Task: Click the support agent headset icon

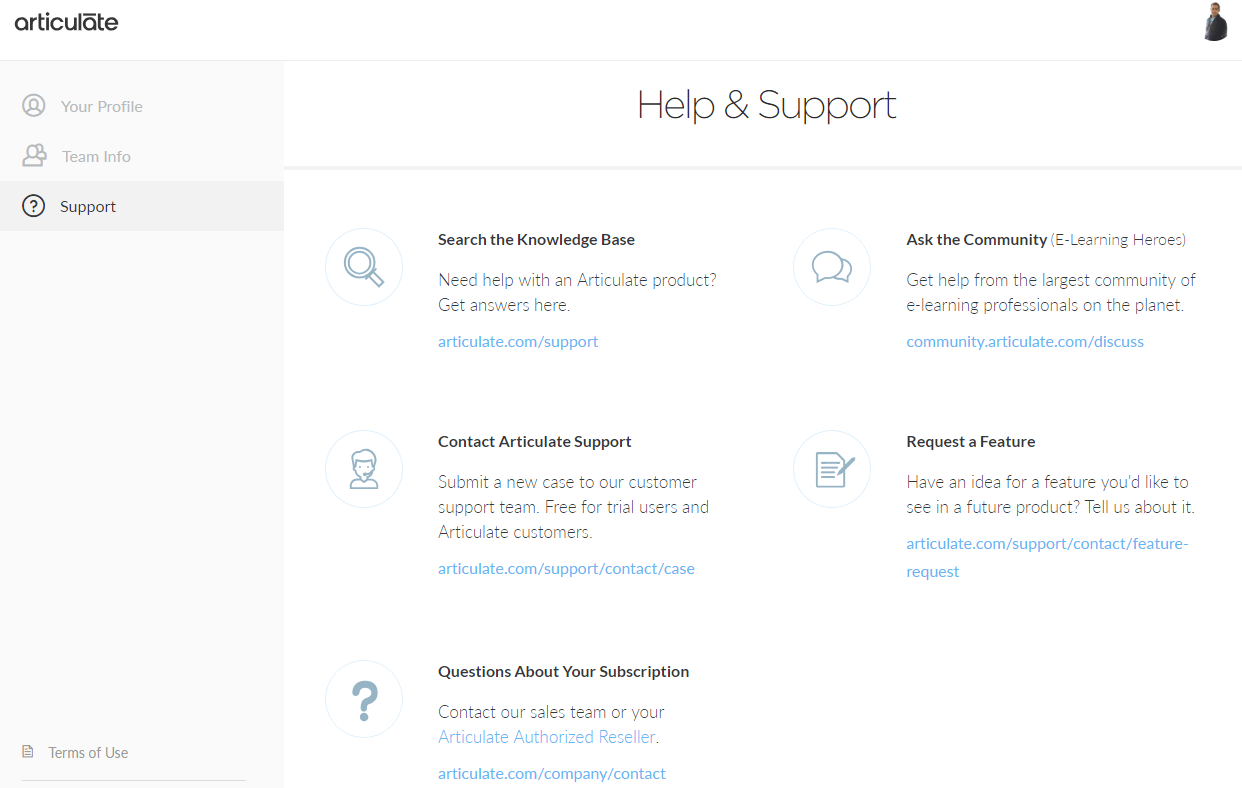Action: [364, 469]
